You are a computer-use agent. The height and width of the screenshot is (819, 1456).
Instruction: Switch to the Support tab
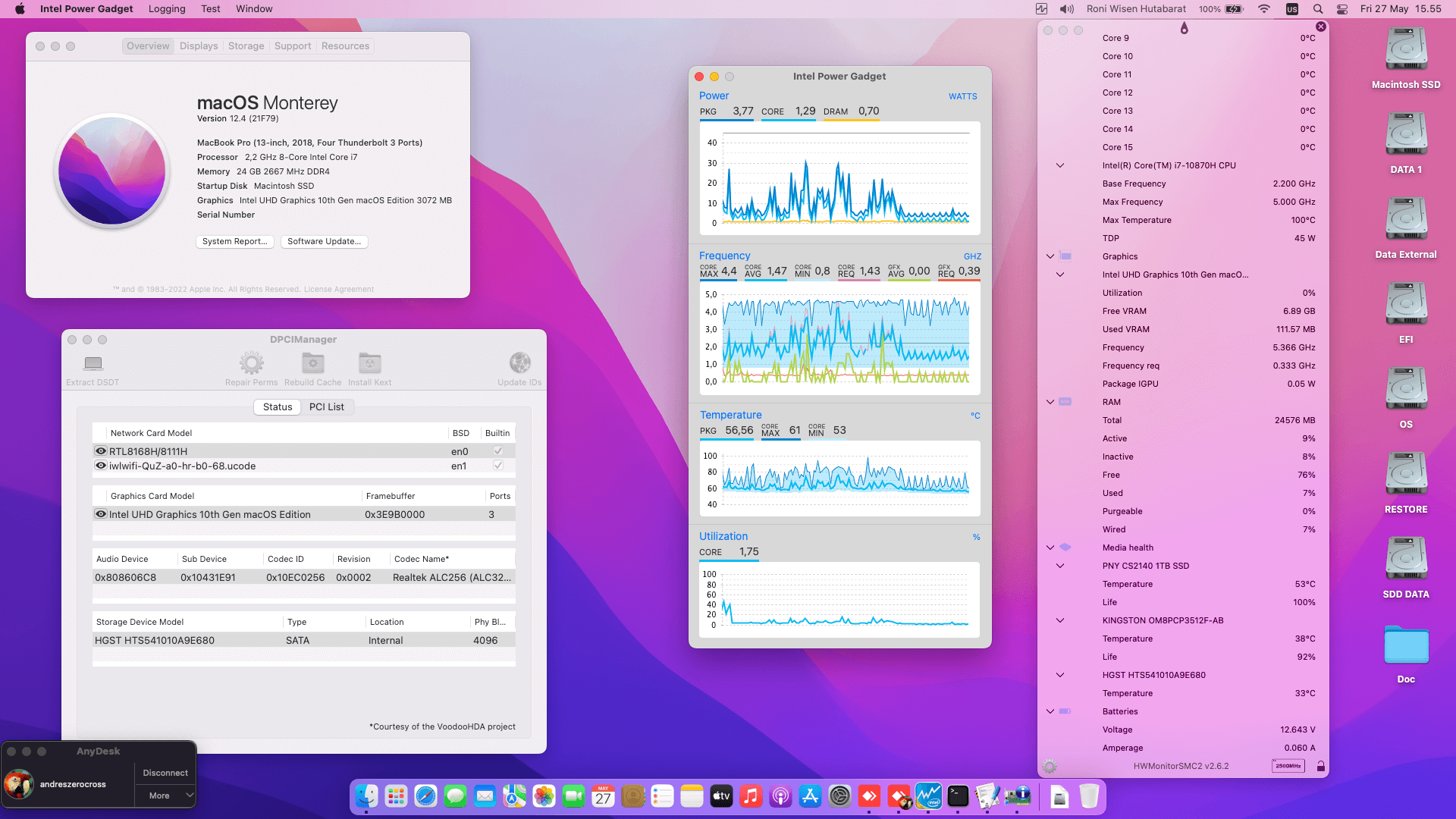click(293, 46)
